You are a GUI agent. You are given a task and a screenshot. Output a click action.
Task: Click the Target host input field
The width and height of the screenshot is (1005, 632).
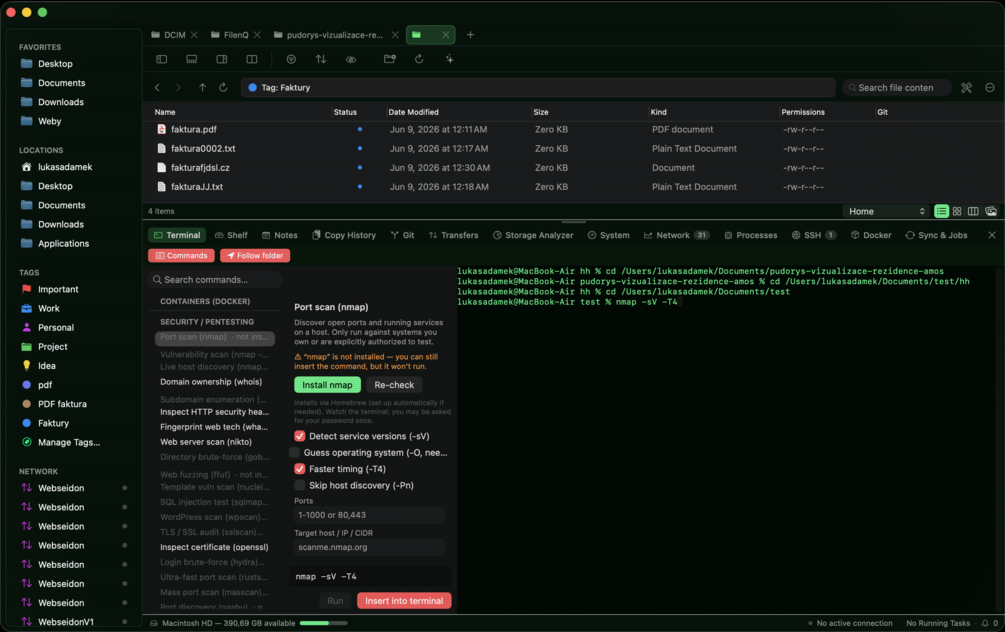coord(369,547)
